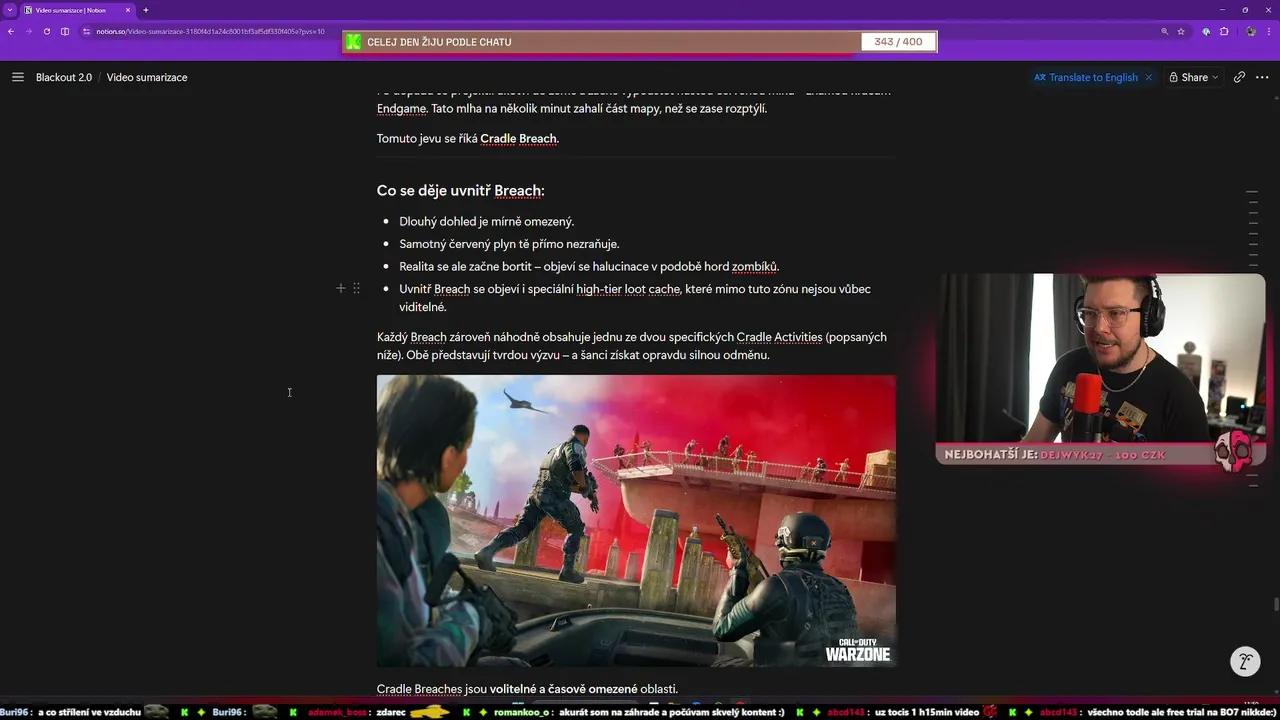Click the green K logo in overlay banner
This screenshot has width=1280, height=720.
(x=353, y=42)
